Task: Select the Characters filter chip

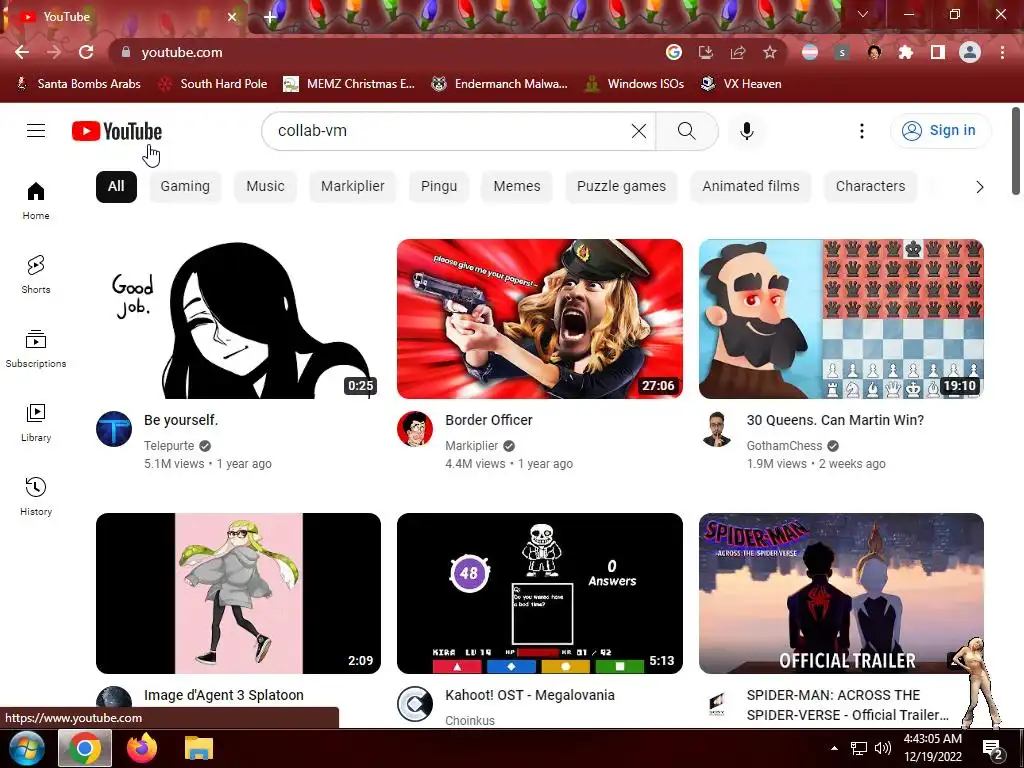Action: pyautogui.click(x=871, y=186)
